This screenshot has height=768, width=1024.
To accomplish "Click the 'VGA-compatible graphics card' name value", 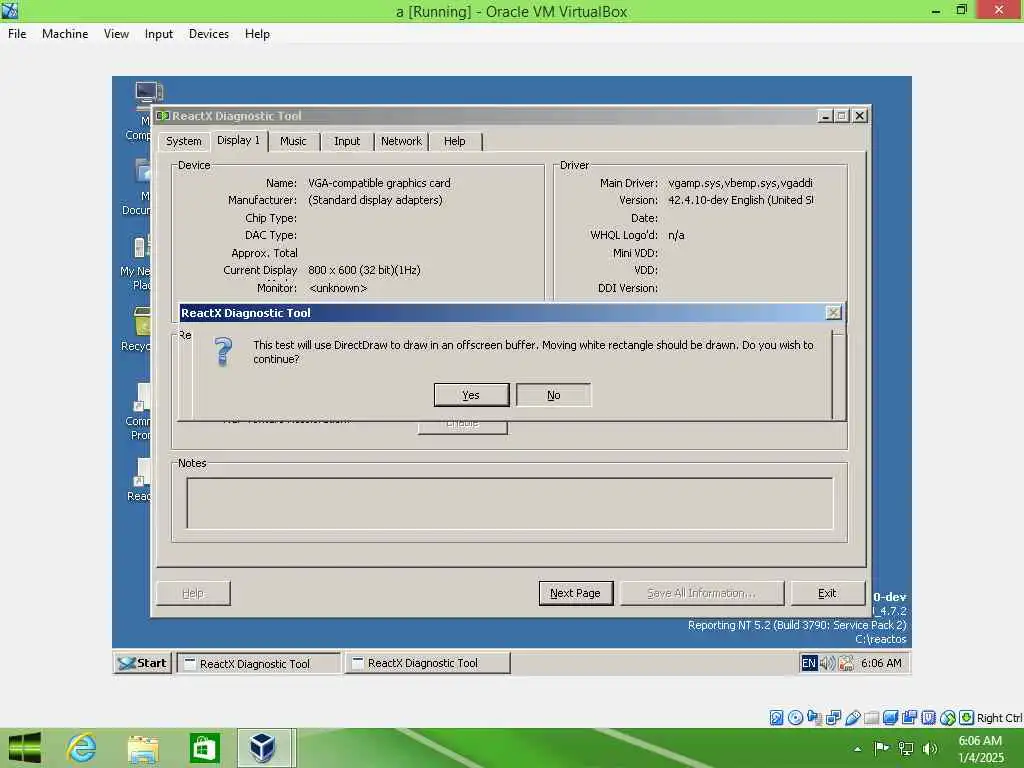I will coord(379,183).
